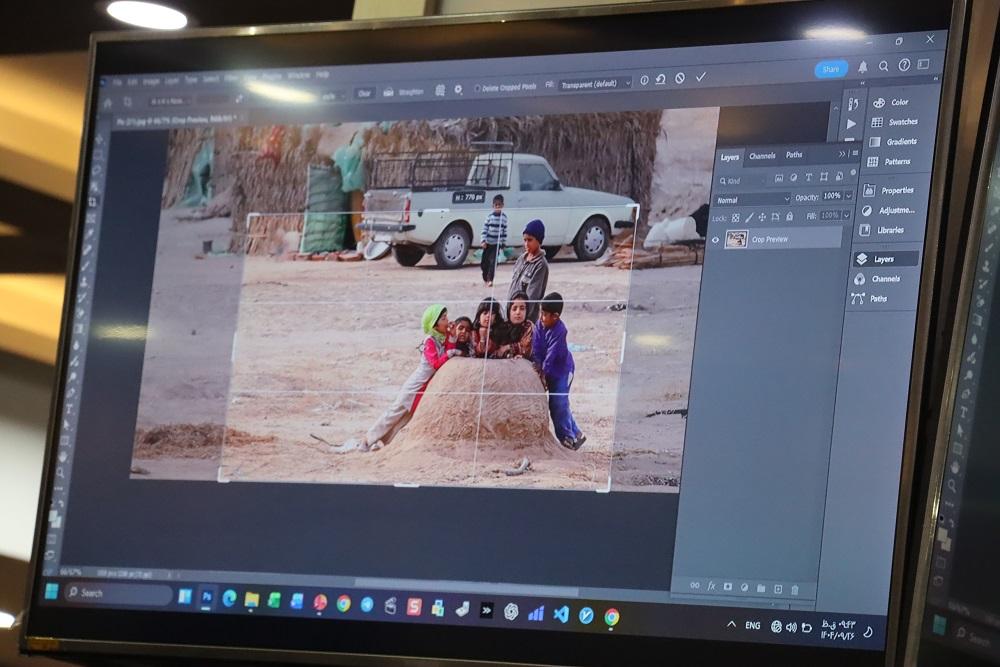The image size is (1000, 667).
Task: Open Photoshop search magnifier icon
Action: (x=884, y=66)
